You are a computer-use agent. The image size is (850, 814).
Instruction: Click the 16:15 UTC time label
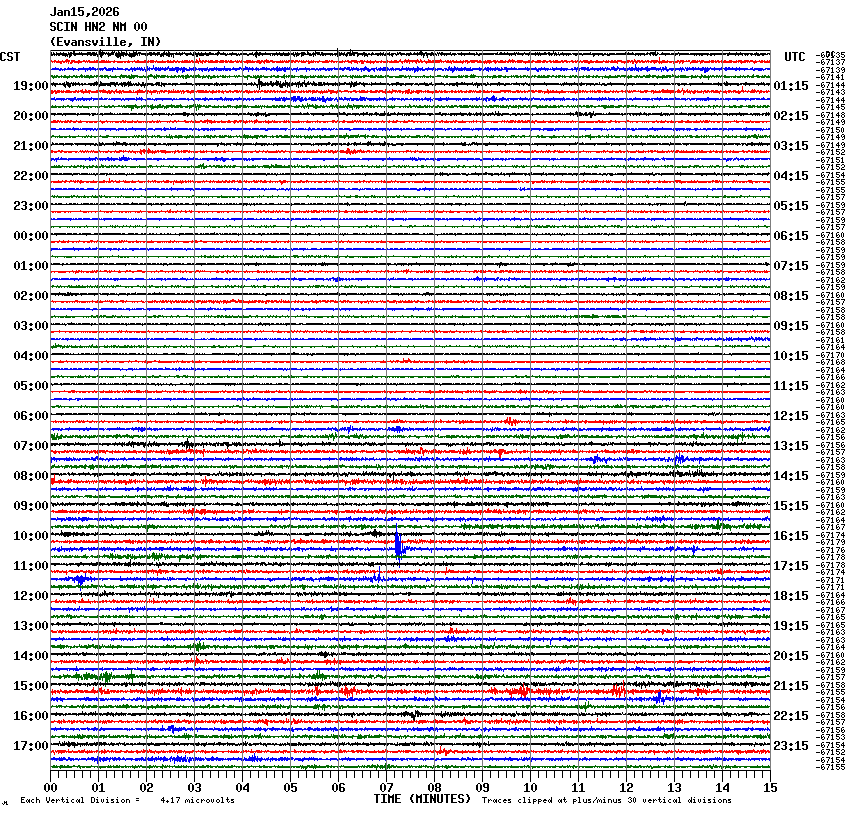pyautogui.click(x=791, y=536)
